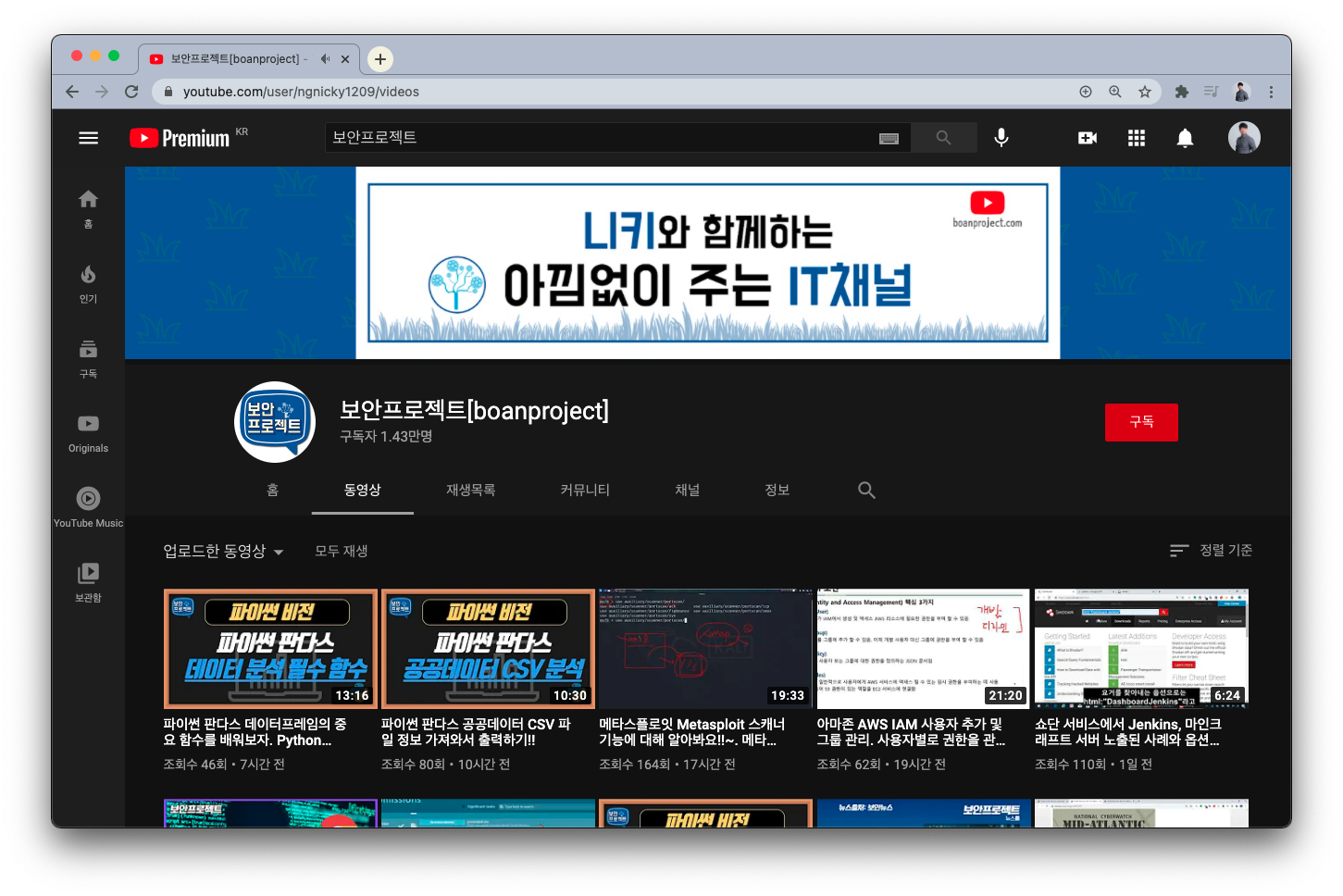Select the 동영상 channel tab

pos(363,490)
